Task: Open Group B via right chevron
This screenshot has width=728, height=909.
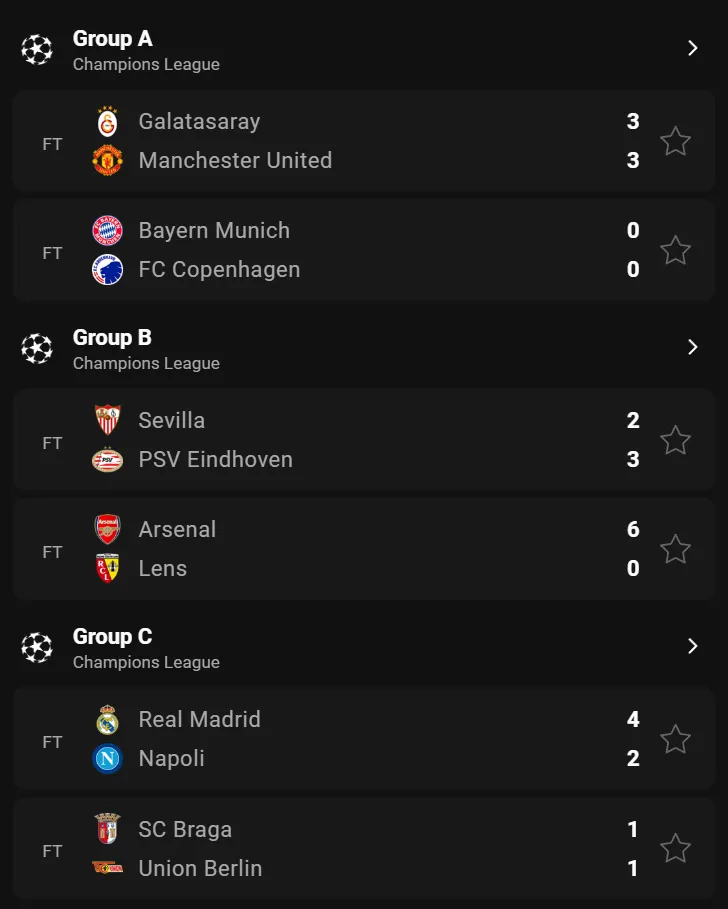Action: tap(692, 347)
